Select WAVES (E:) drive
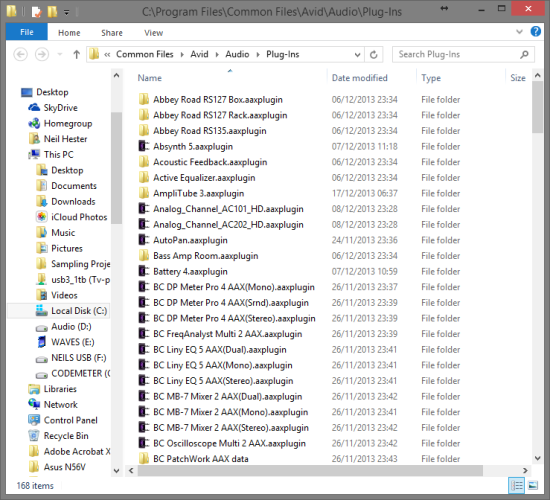 73,342
